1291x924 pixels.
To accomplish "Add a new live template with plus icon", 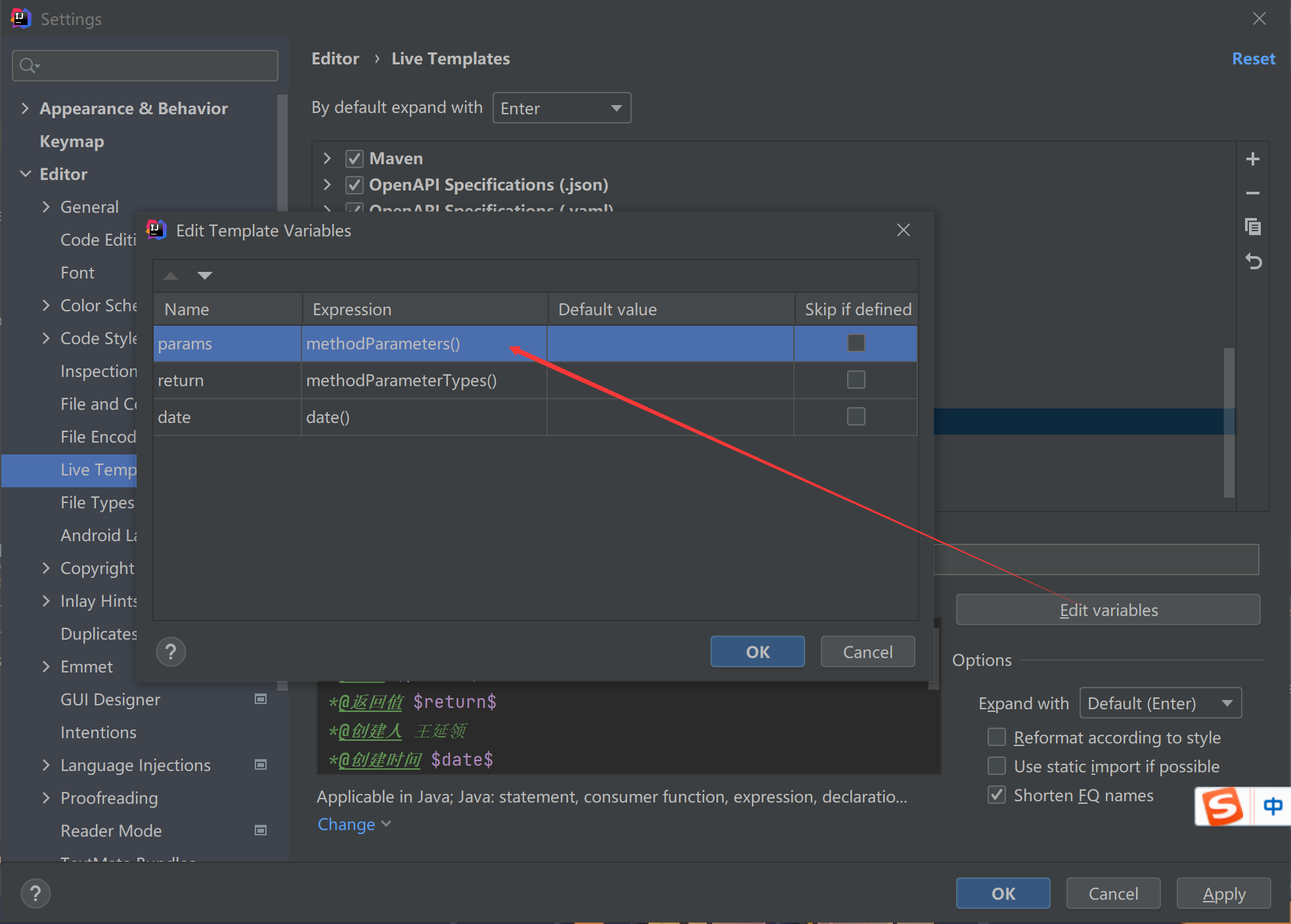I will coord(1252,159).
